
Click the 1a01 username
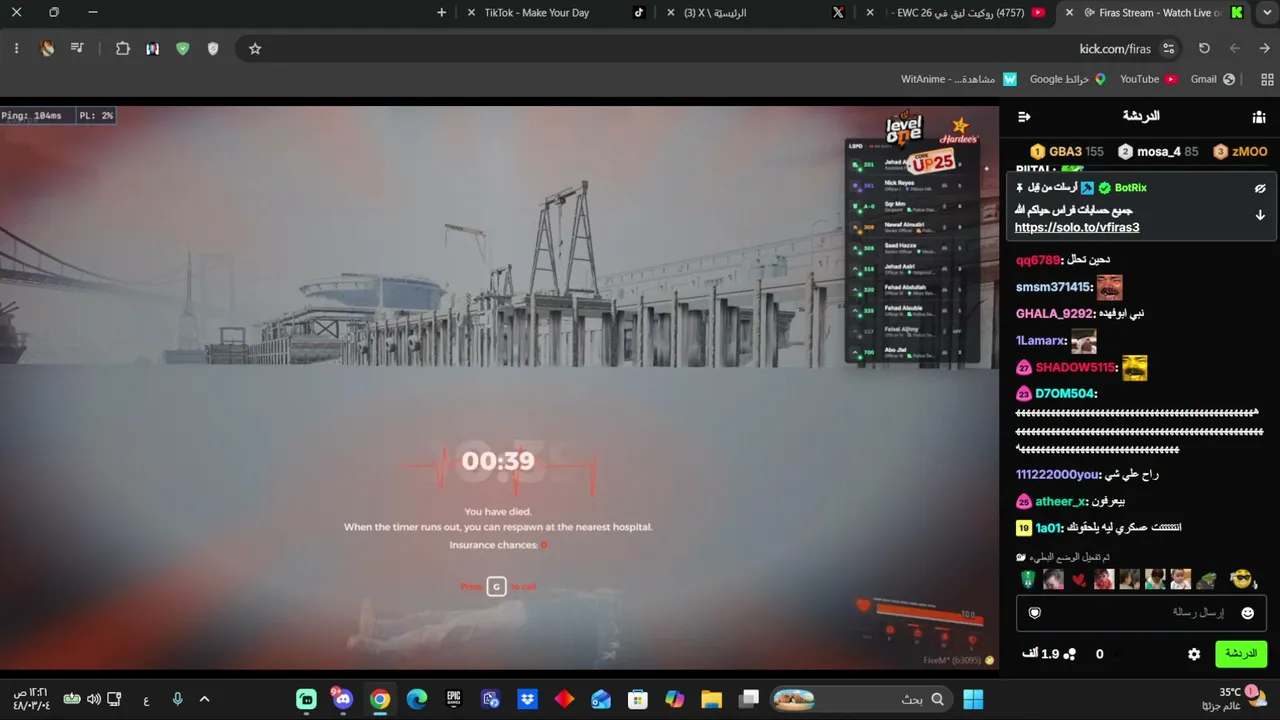(1048, 528)
